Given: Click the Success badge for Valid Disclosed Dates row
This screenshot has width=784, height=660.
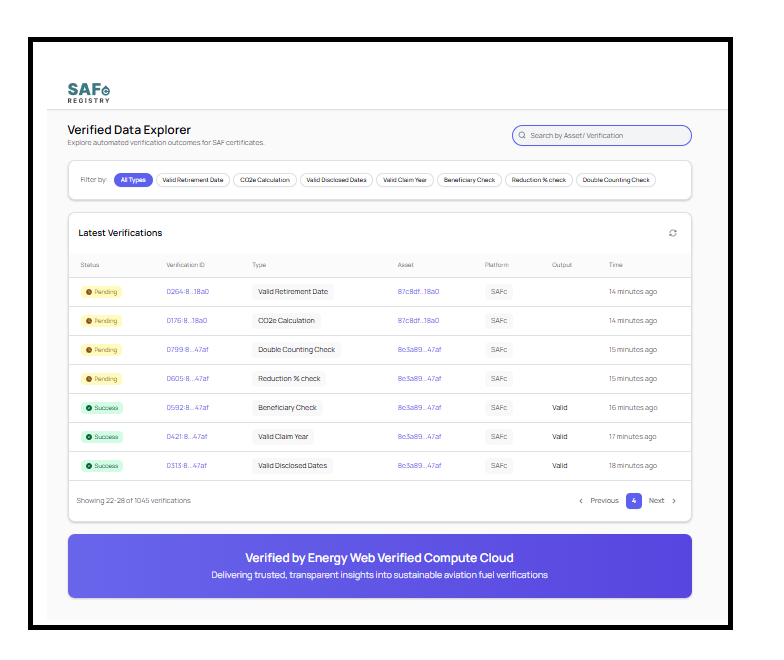Looking at the screenshot, I should click(x=102, y=466).
